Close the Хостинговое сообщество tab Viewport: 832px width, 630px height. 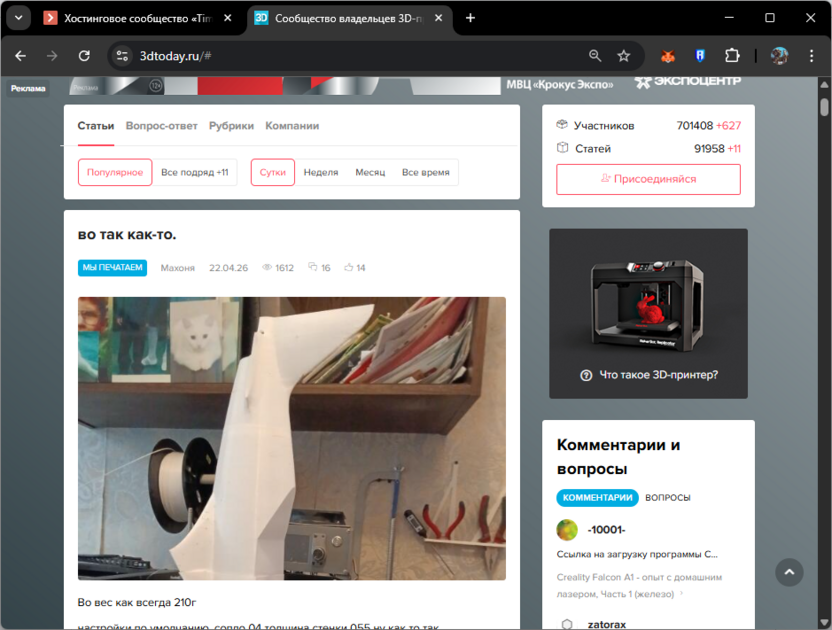tap(228, 18)
